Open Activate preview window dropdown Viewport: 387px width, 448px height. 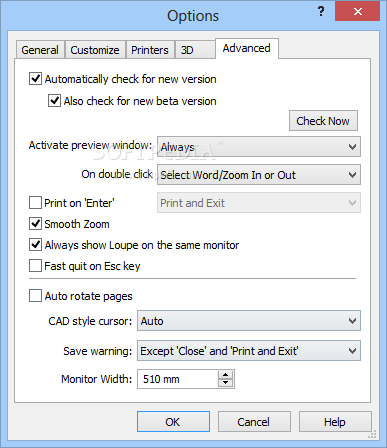coord(259,147)
